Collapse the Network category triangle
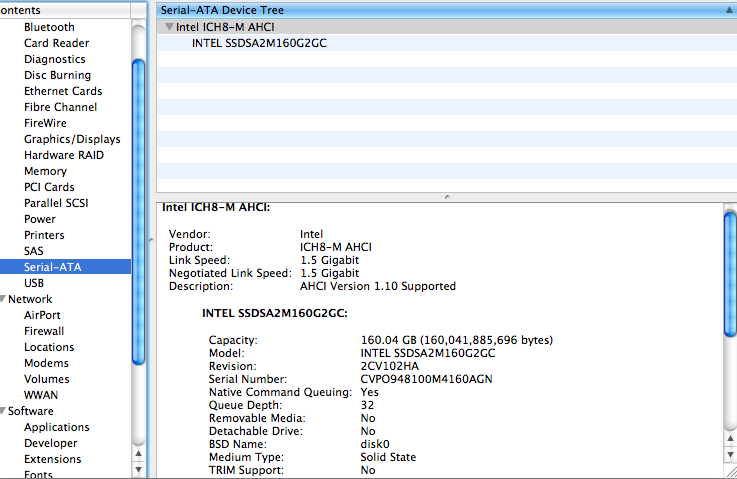The image size is (737, 479). [x=3, y=298]
